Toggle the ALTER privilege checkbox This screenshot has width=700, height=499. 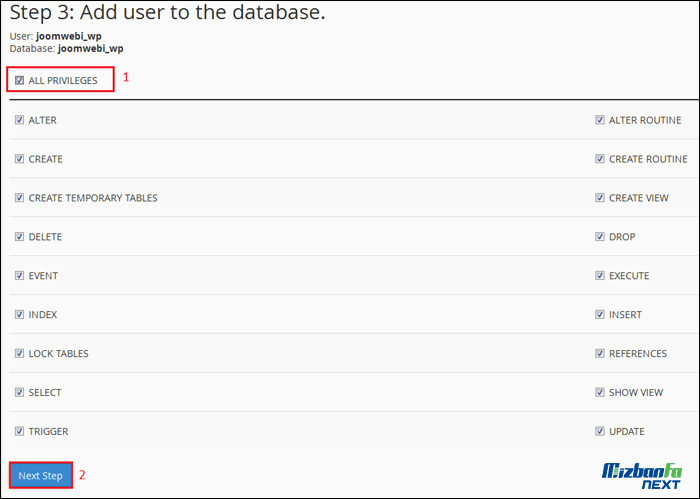[x=20, y=120]
